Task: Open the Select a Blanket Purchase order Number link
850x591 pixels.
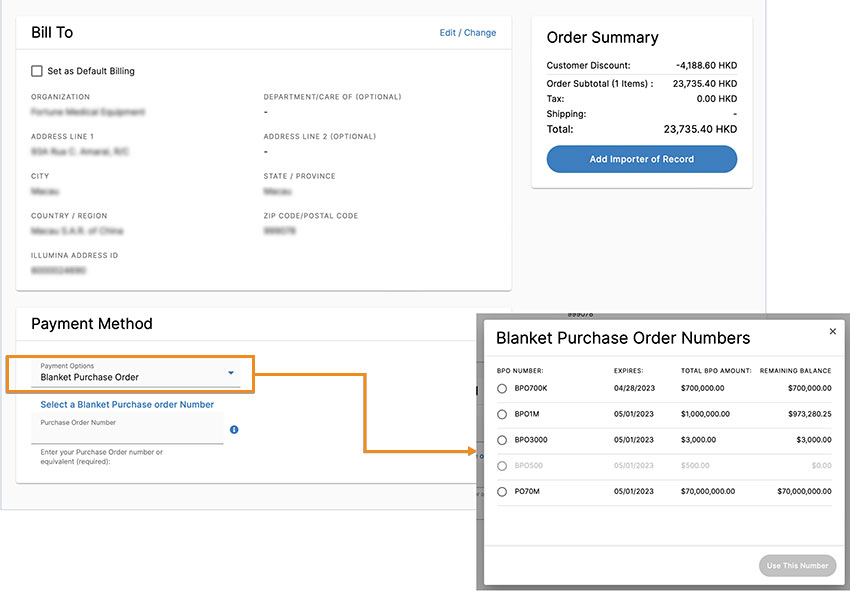Action: pos(127,405)
